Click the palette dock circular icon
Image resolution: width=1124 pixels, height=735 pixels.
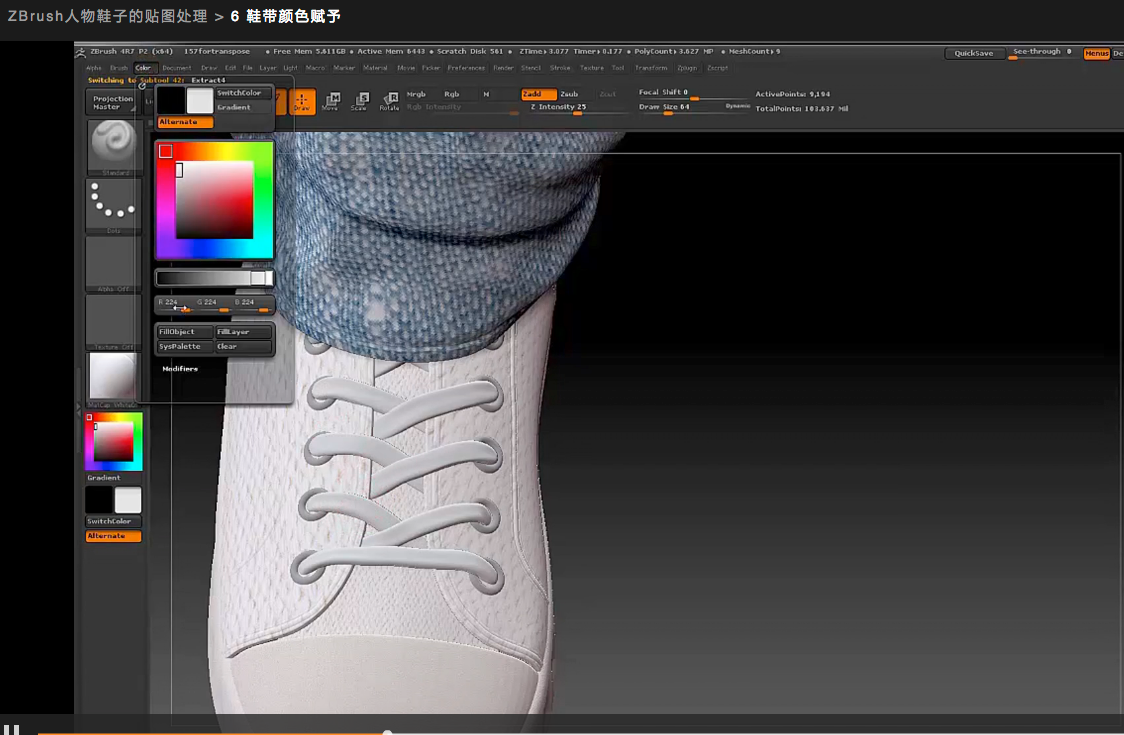point(142,85)
